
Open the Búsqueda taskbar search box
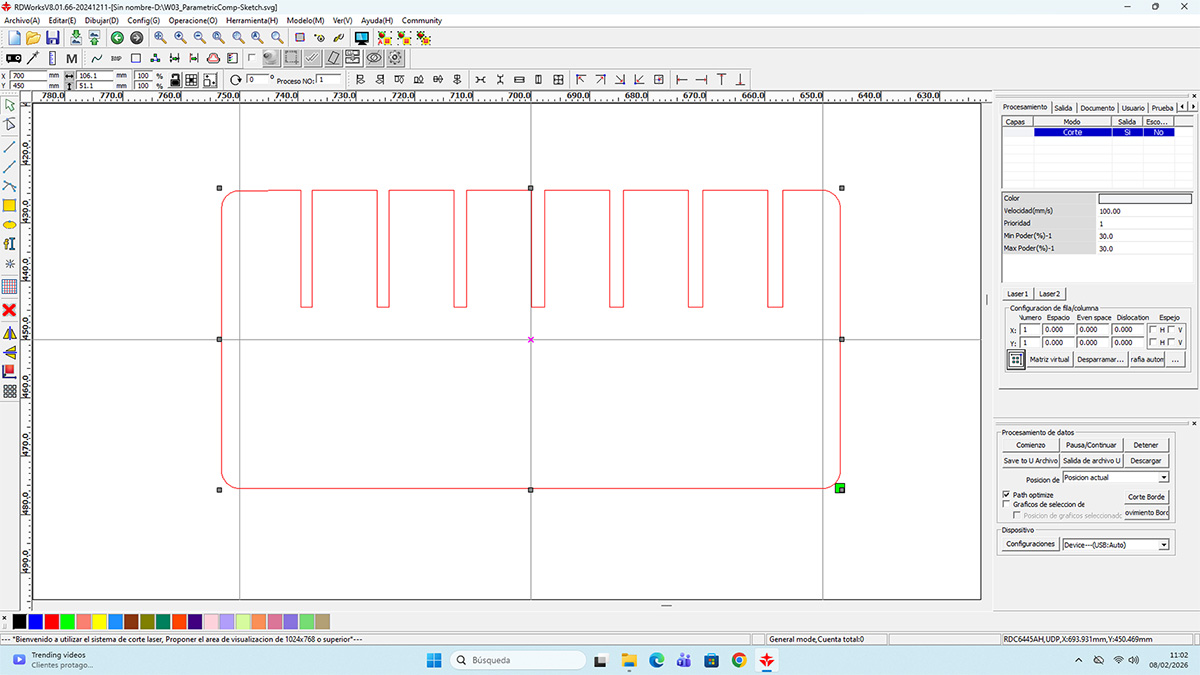(x=517, y=660)
